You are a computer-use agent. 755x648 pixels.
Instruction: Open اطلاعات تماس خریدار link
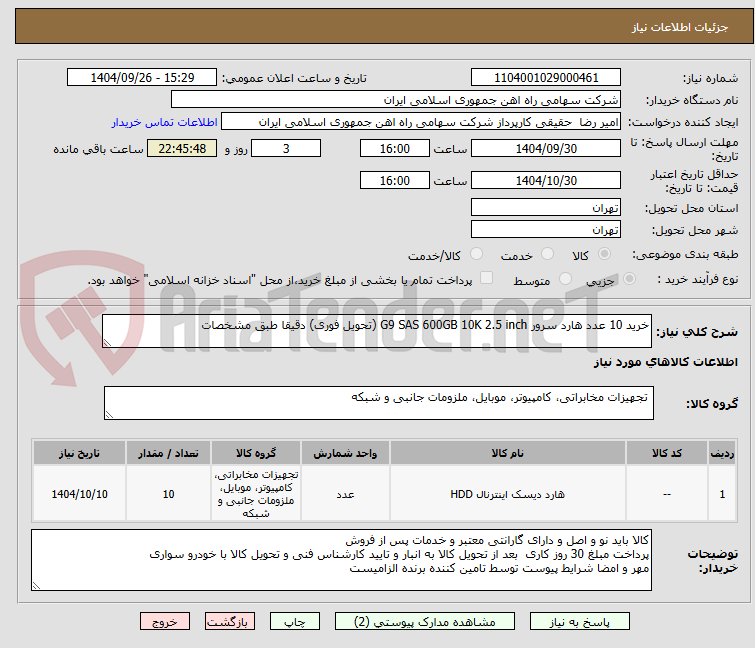pos(165,122)
